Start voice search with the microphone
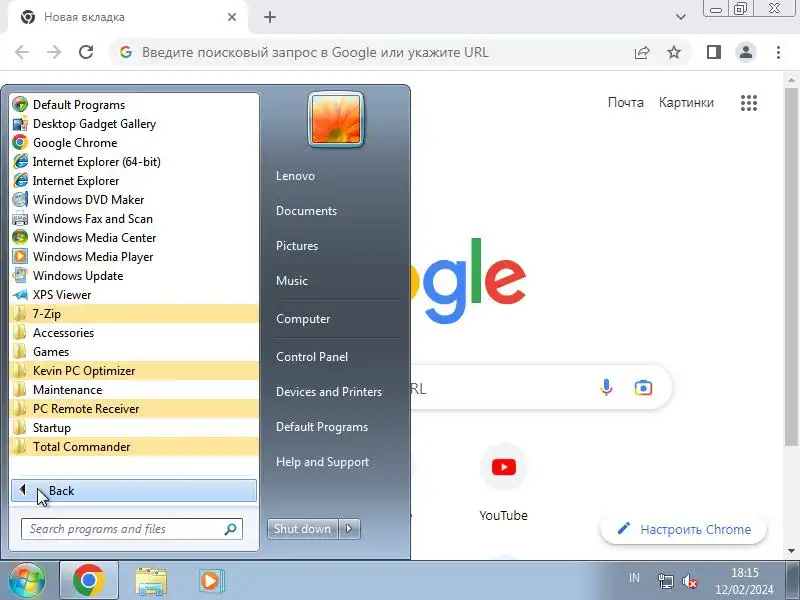 (606, 388)
